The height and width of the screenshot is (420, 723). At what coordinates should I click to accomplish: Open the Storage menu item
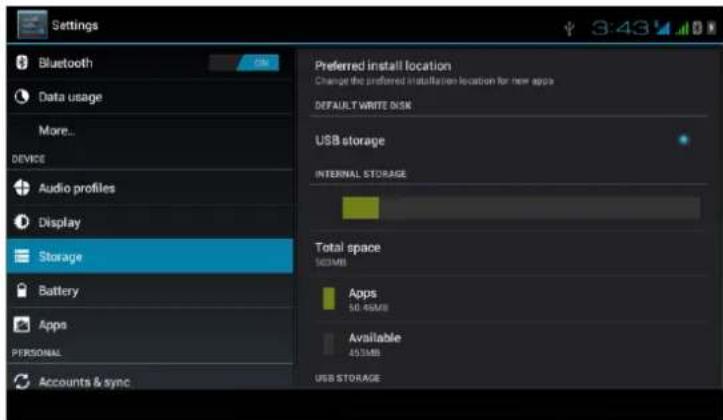coord(150,256)
